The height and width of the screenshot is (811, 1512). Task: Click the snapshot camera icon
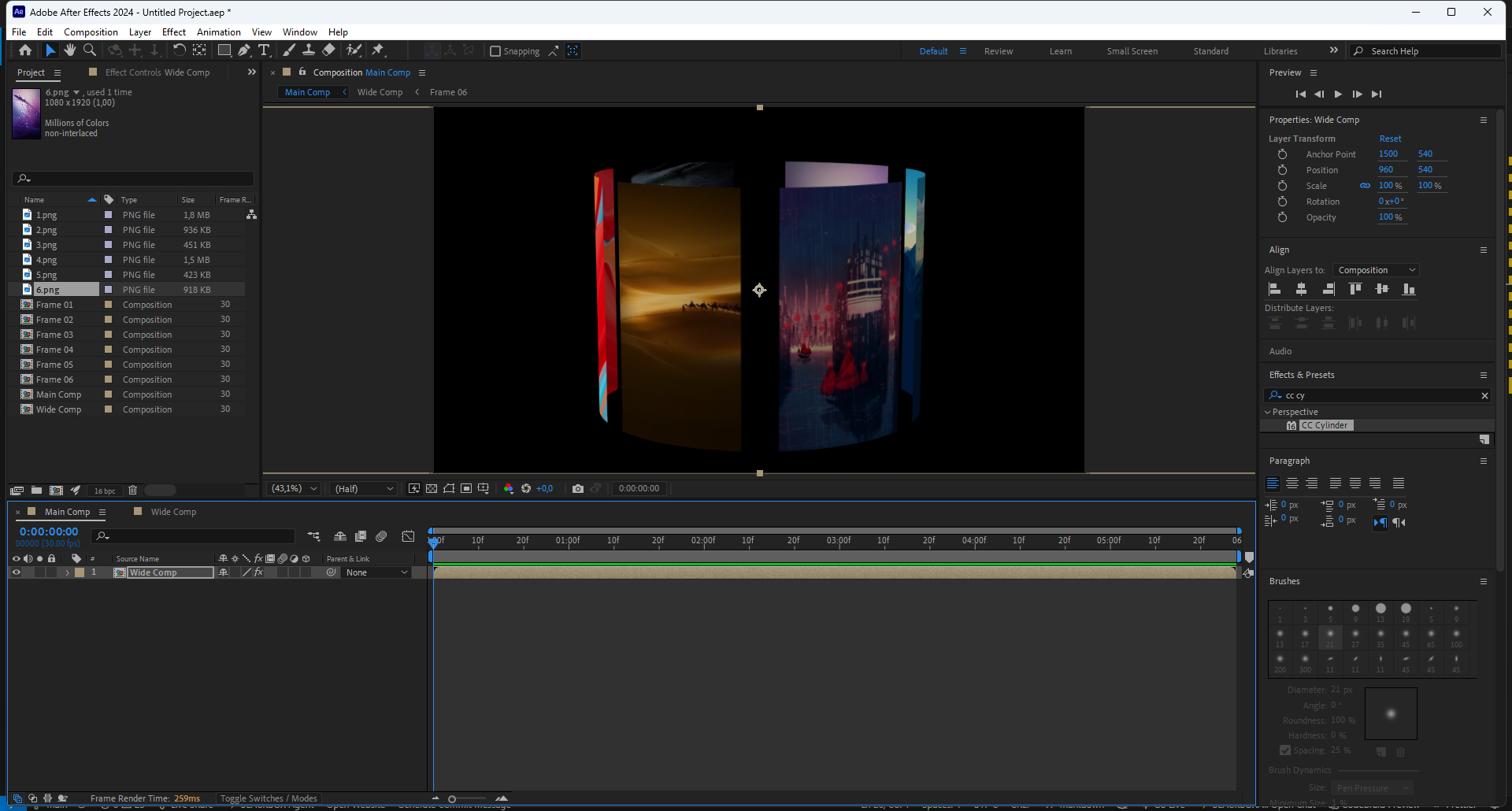coord(578,489)
